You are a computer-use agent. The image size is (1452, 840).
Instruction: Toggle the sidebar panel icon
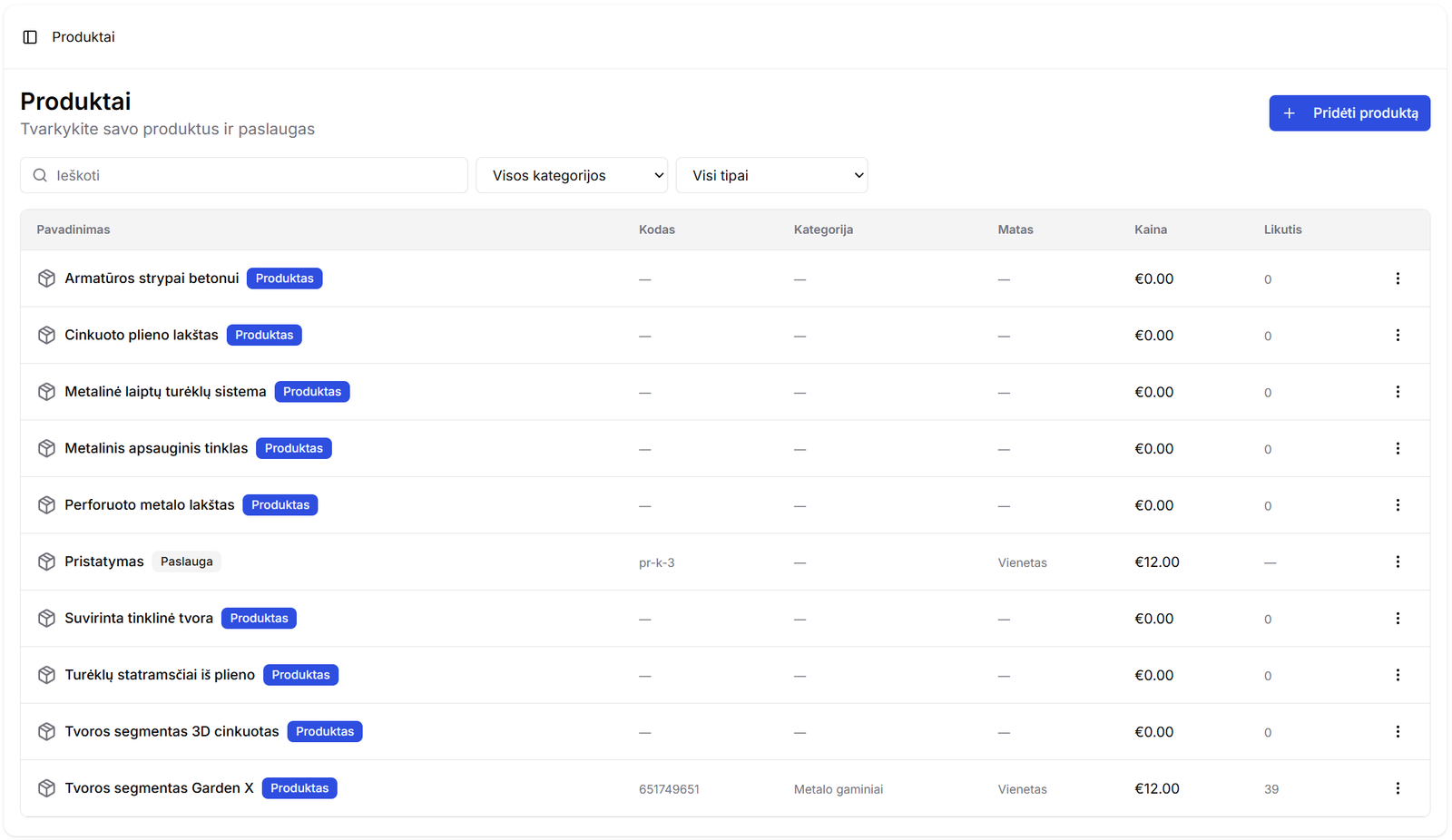click(x=30, y=37)
